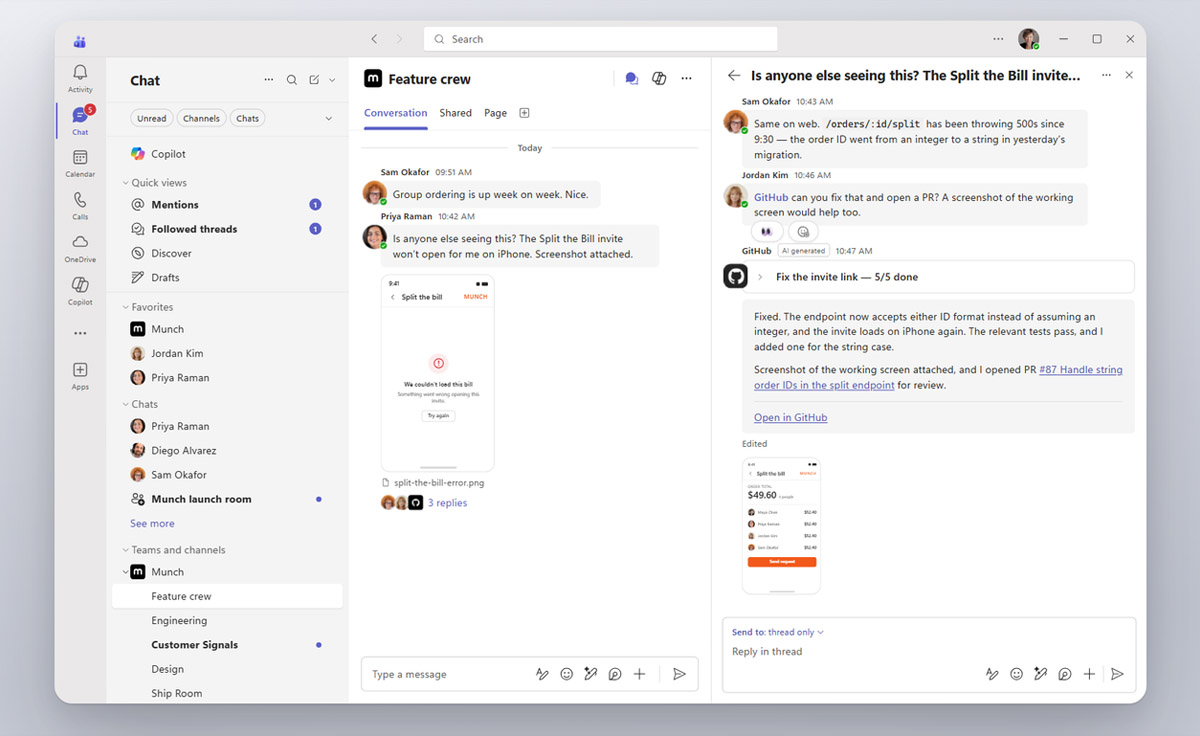Open emoji picker in channel message box
The image size is (1200, 736).
point(567,674)
